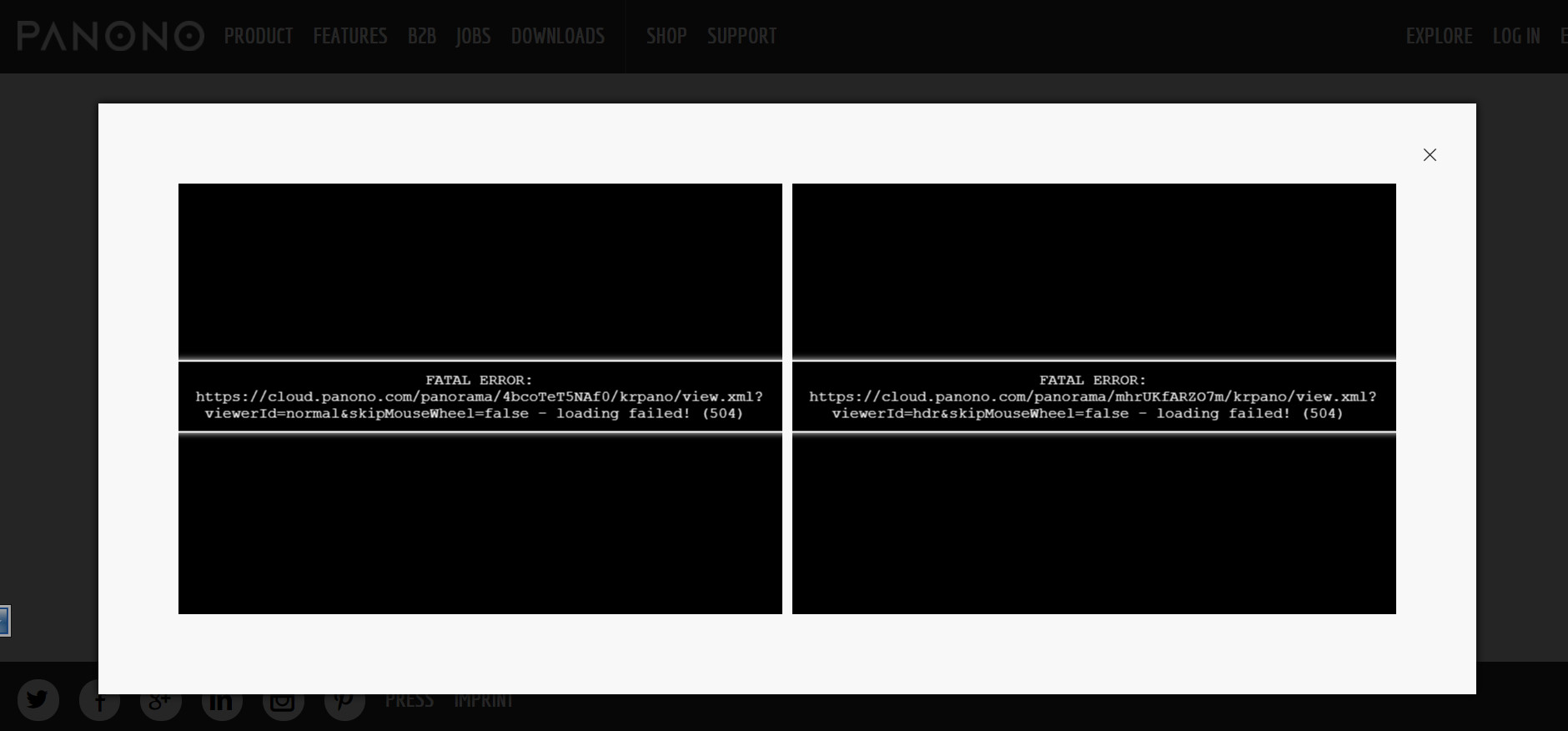Image resolution: width=1568 pixels, height=731 pixels.
Task: Visit the SHOP link
Action: (666, 37)
